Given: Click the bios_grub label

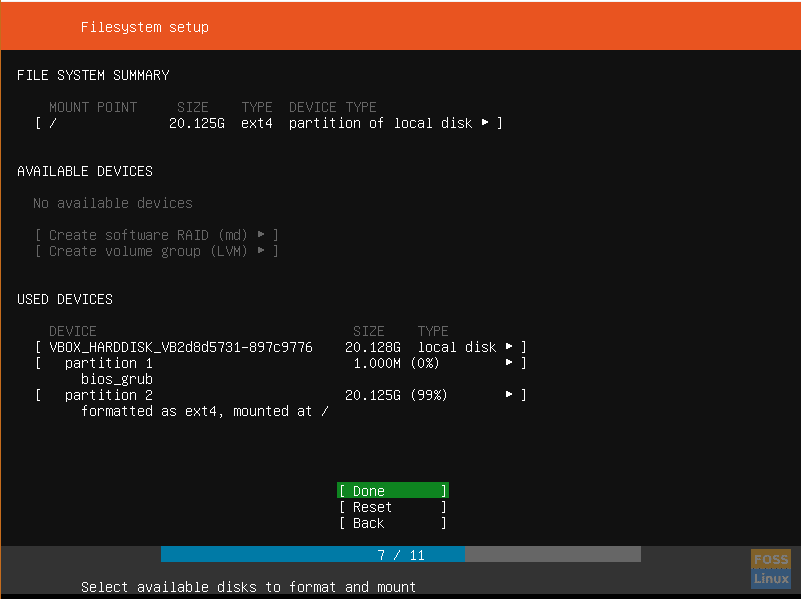Looking at the screenshot, I should [x=116, y=379].
